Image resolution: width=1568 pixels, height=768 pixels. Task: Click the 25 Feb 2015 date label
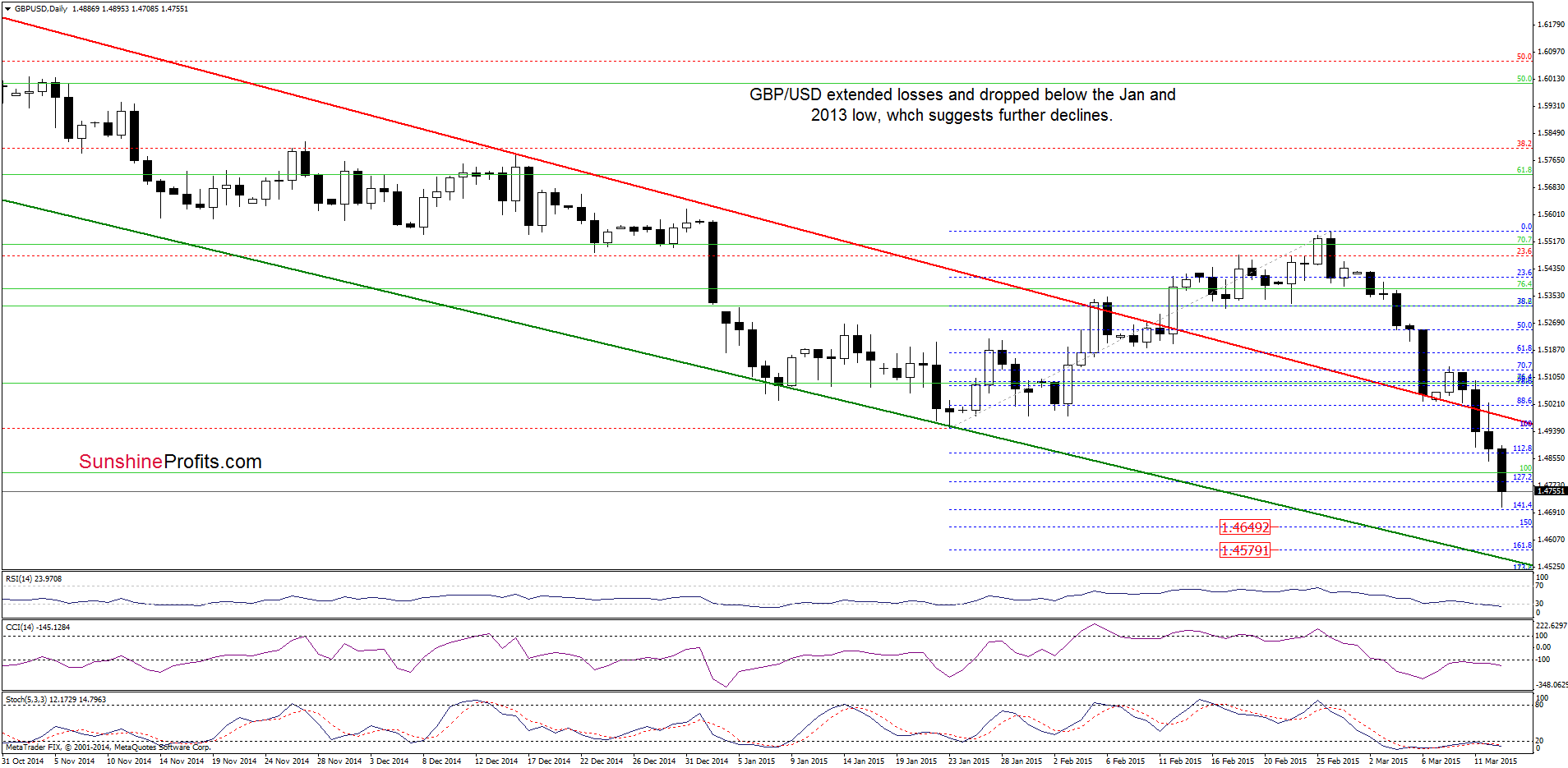[x=1338, y=761]
